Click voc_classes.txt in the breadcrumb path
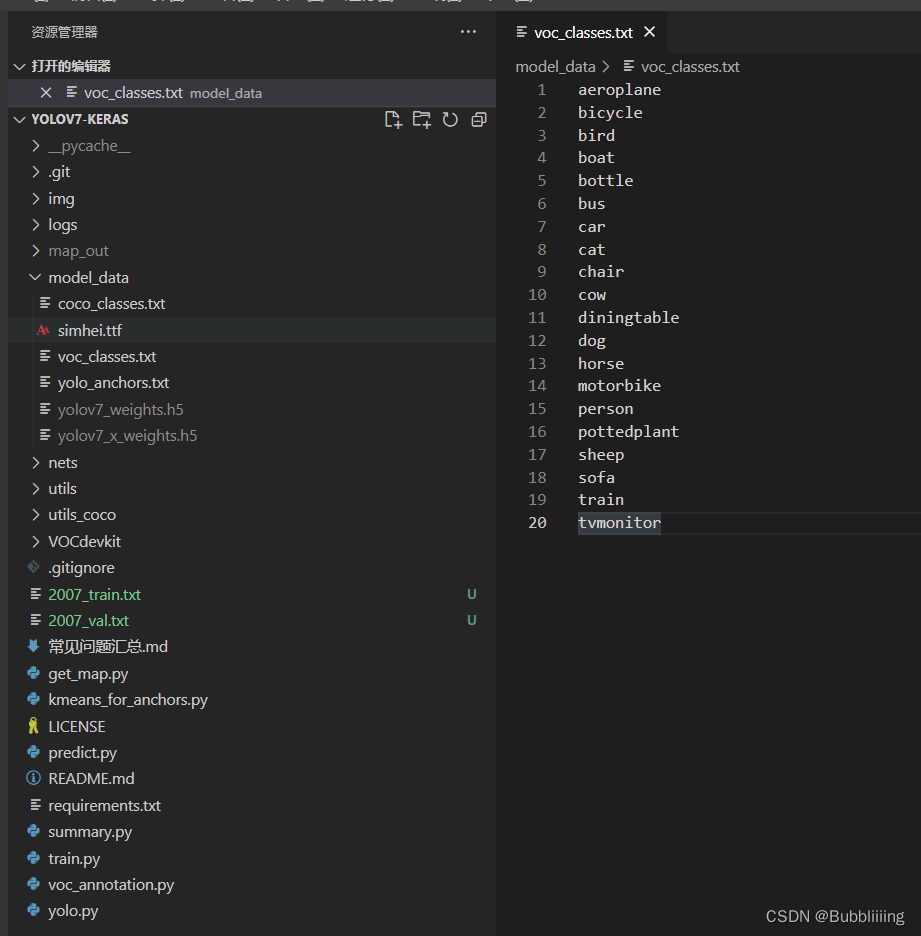 (690, 67)
